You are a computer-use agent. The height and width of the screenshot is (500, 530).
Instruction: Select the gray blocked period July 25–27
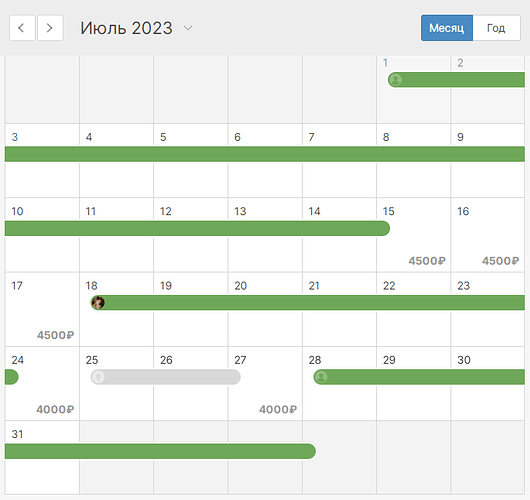pyautogui.click(x=166, y=377)
